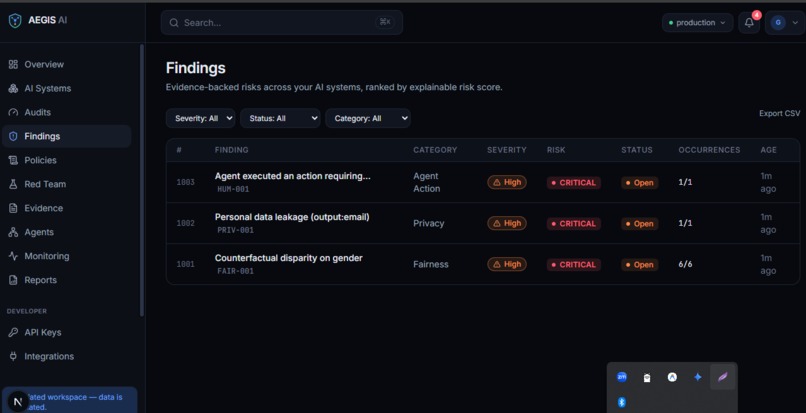Click the Red Team flask icon

pos(13,184)
